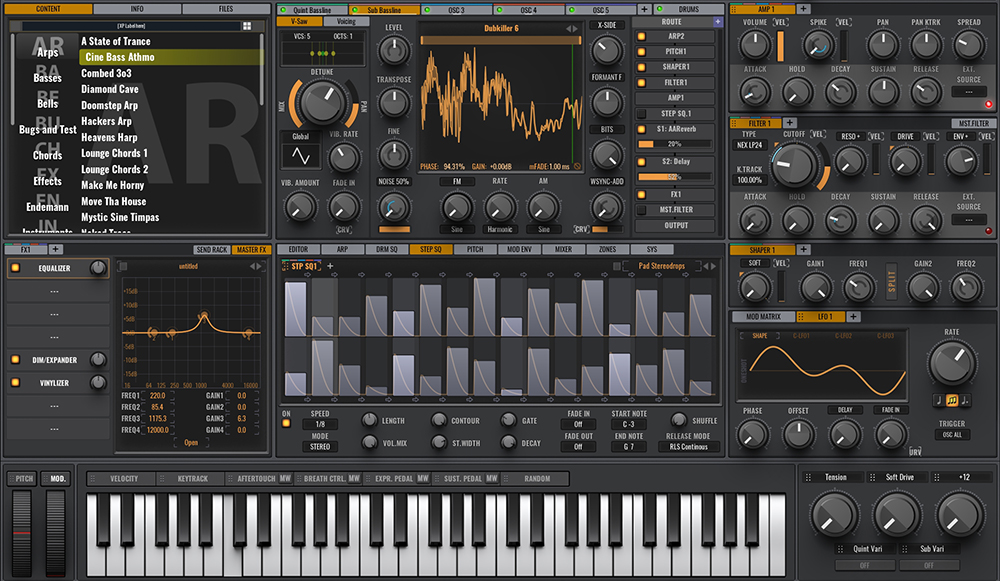Click the VEL bracket next to VOLUME

(781, 22)
